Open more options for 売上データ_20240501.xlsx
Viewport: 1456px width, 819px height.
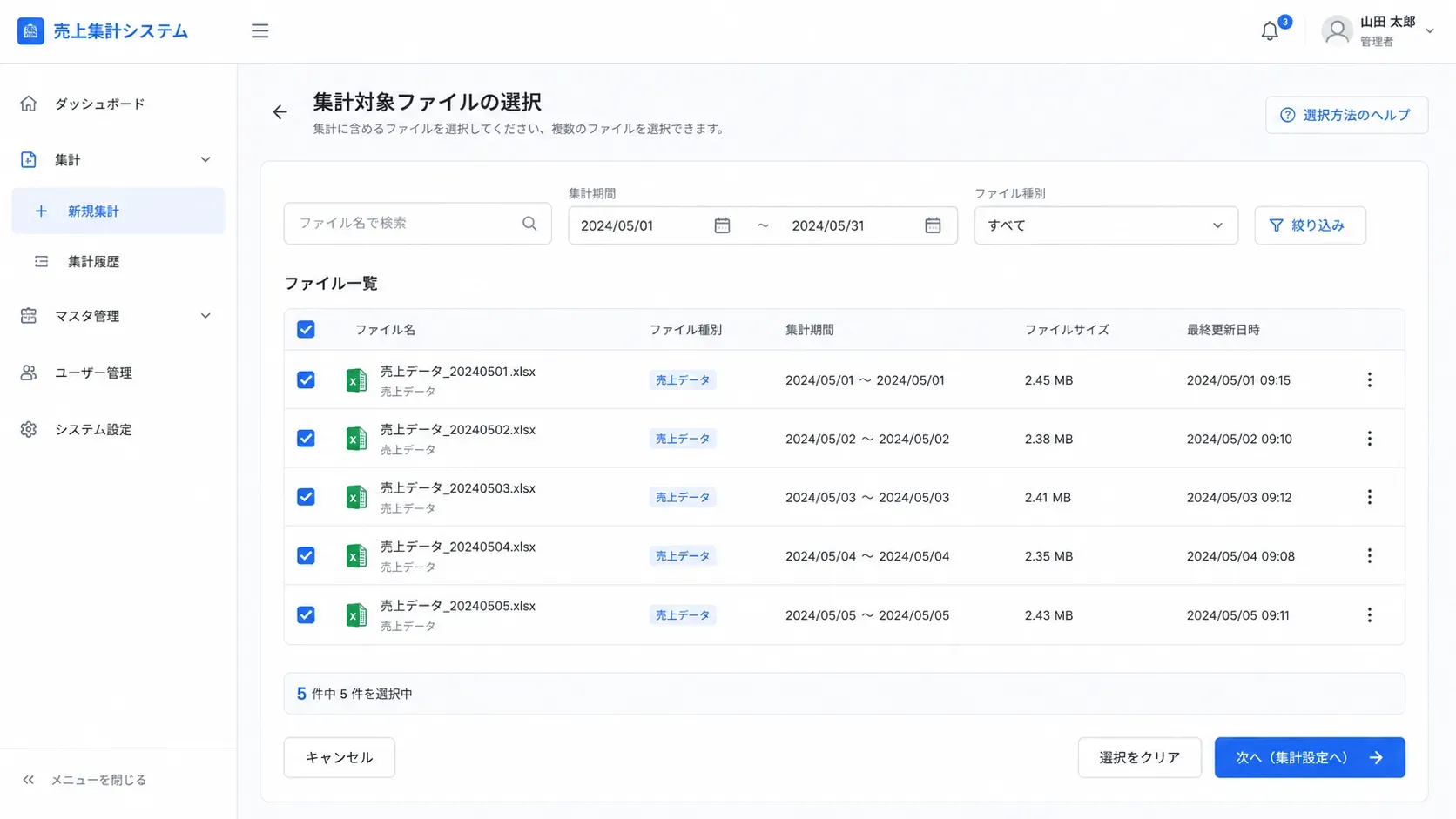(x=1369, y=380)
